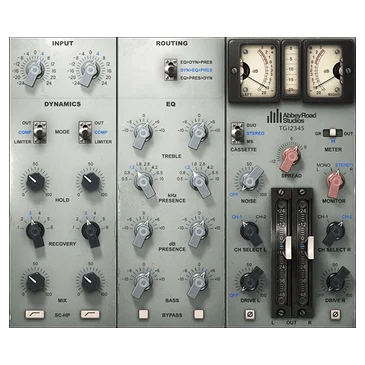The height and width of the screenshot is (365, 365).
Task: Click left dB PRESENCE gain knob
Action: tap(143, 232)
